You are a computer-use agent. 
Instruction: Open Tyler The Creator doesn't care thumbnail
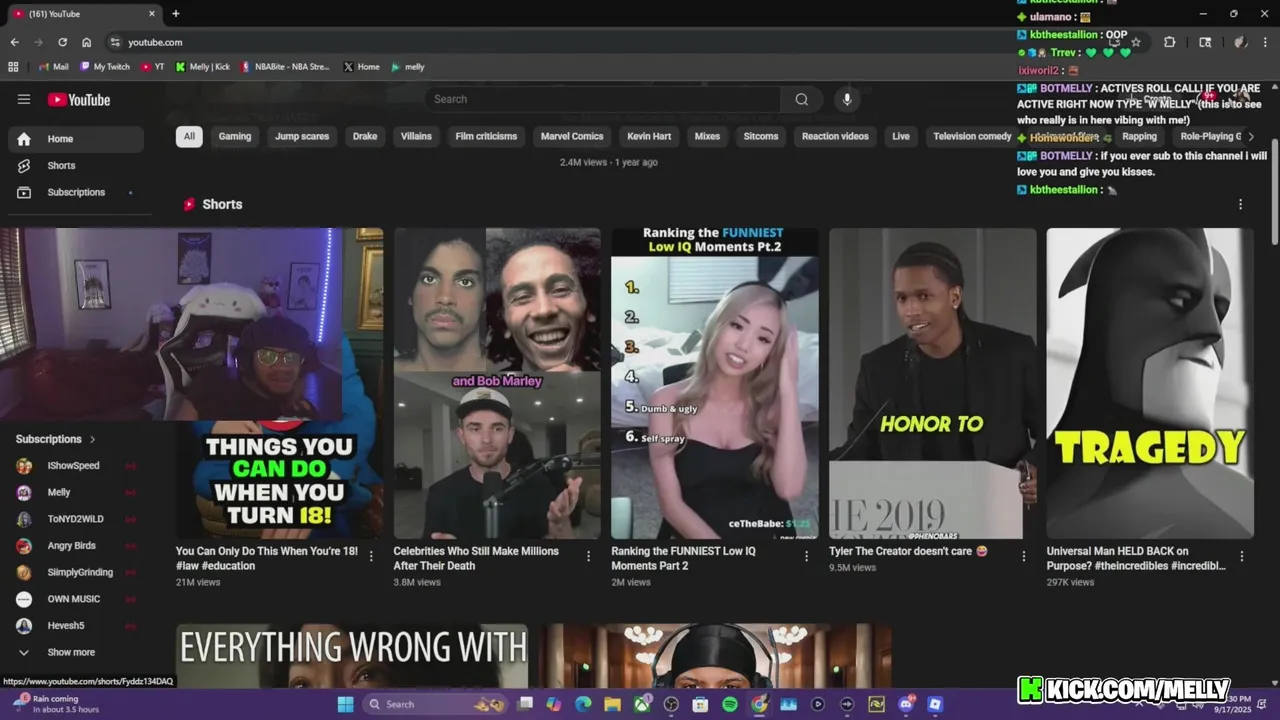[x=932, y=383]
